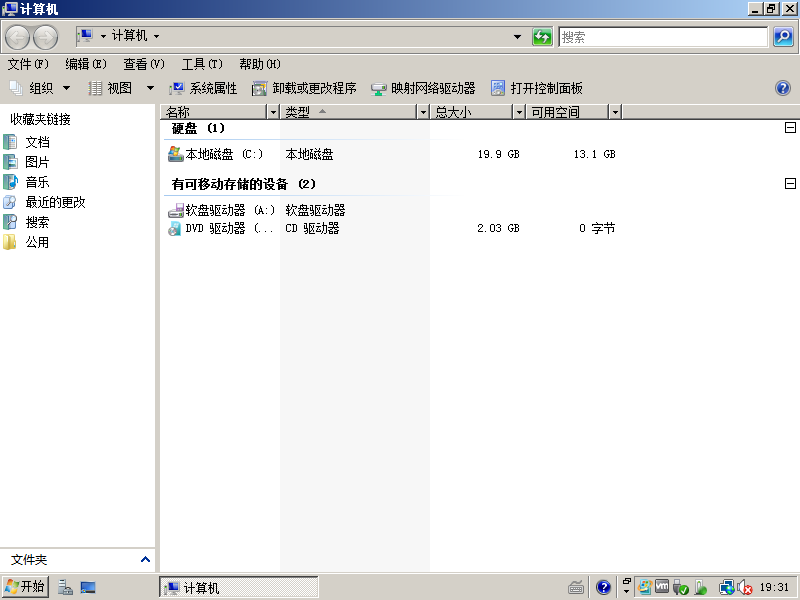The width and height of the screenshot is (800, 600).
Task: Click the 组织 toolbar button
Action: (x=39, y=88)
